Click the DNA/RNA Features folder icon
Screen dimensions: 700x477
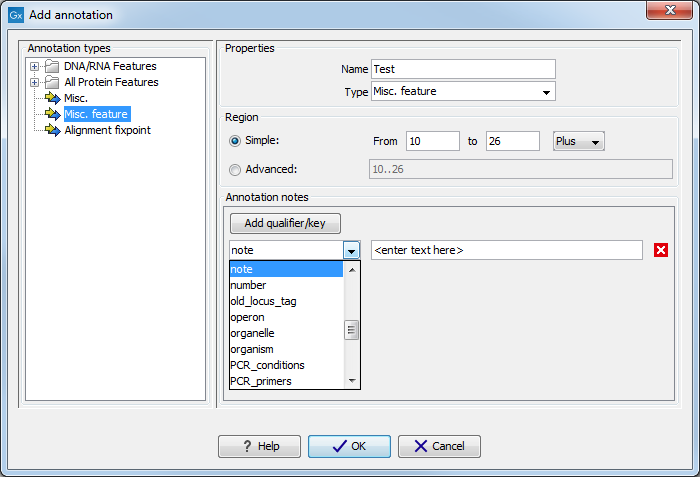tap(52, 67)
